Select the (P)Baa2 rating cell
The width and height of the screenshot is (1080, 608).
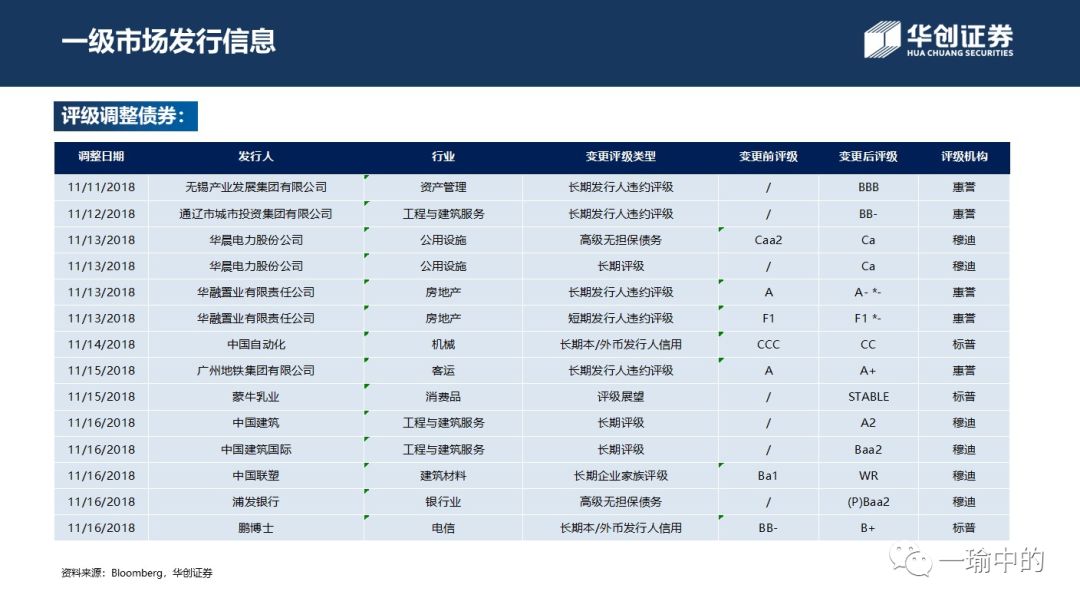click(869, 502)
